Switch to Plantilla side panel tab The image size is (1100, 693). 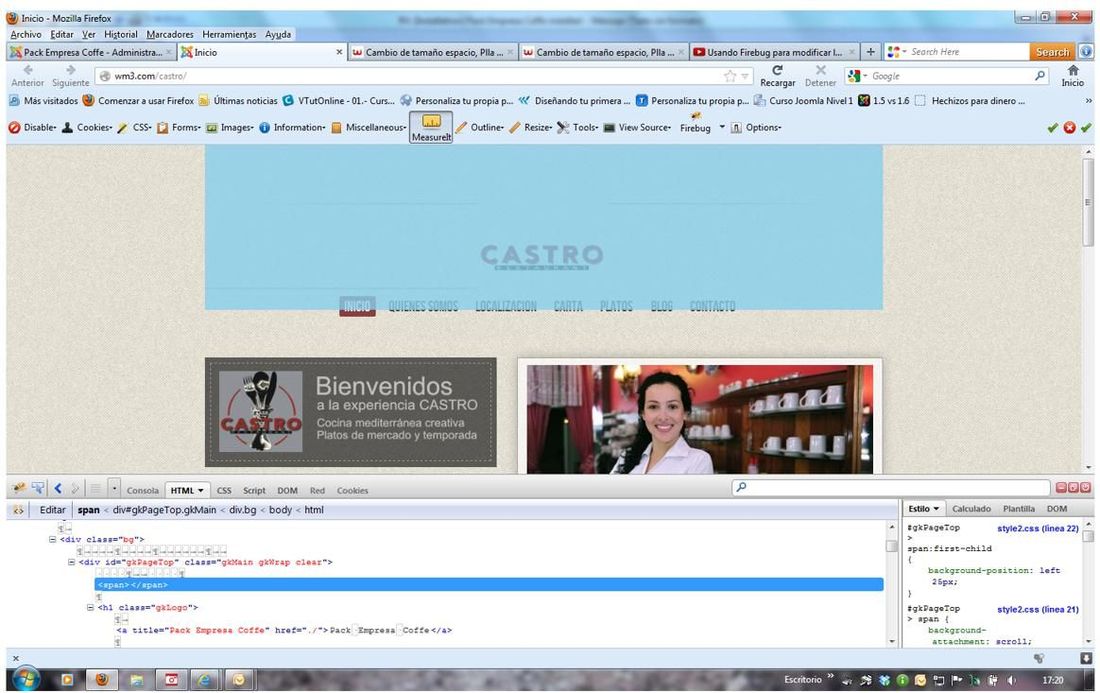tap(1019, 509)
